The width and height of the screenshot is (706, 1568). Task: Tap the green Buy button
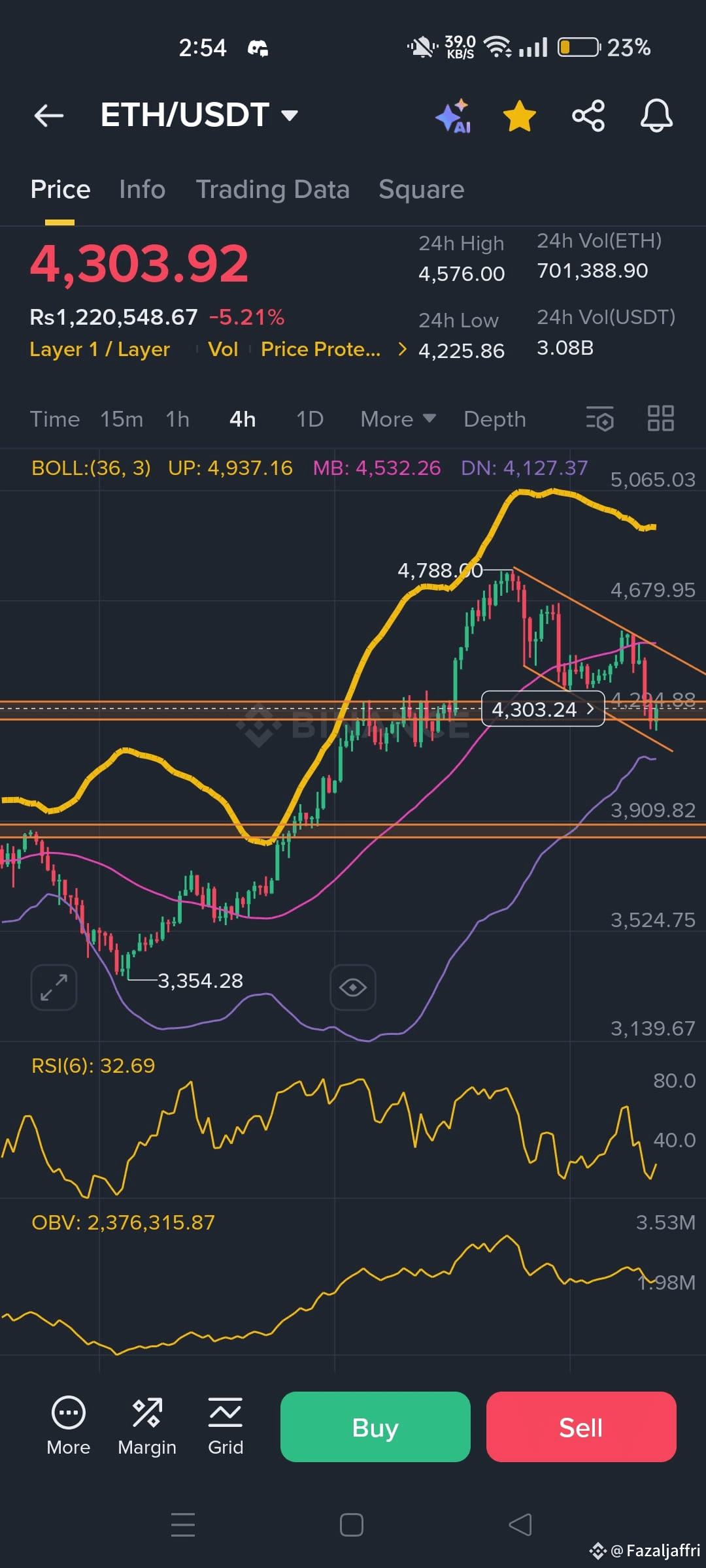pyautogui.click(x=375, y=1427)
